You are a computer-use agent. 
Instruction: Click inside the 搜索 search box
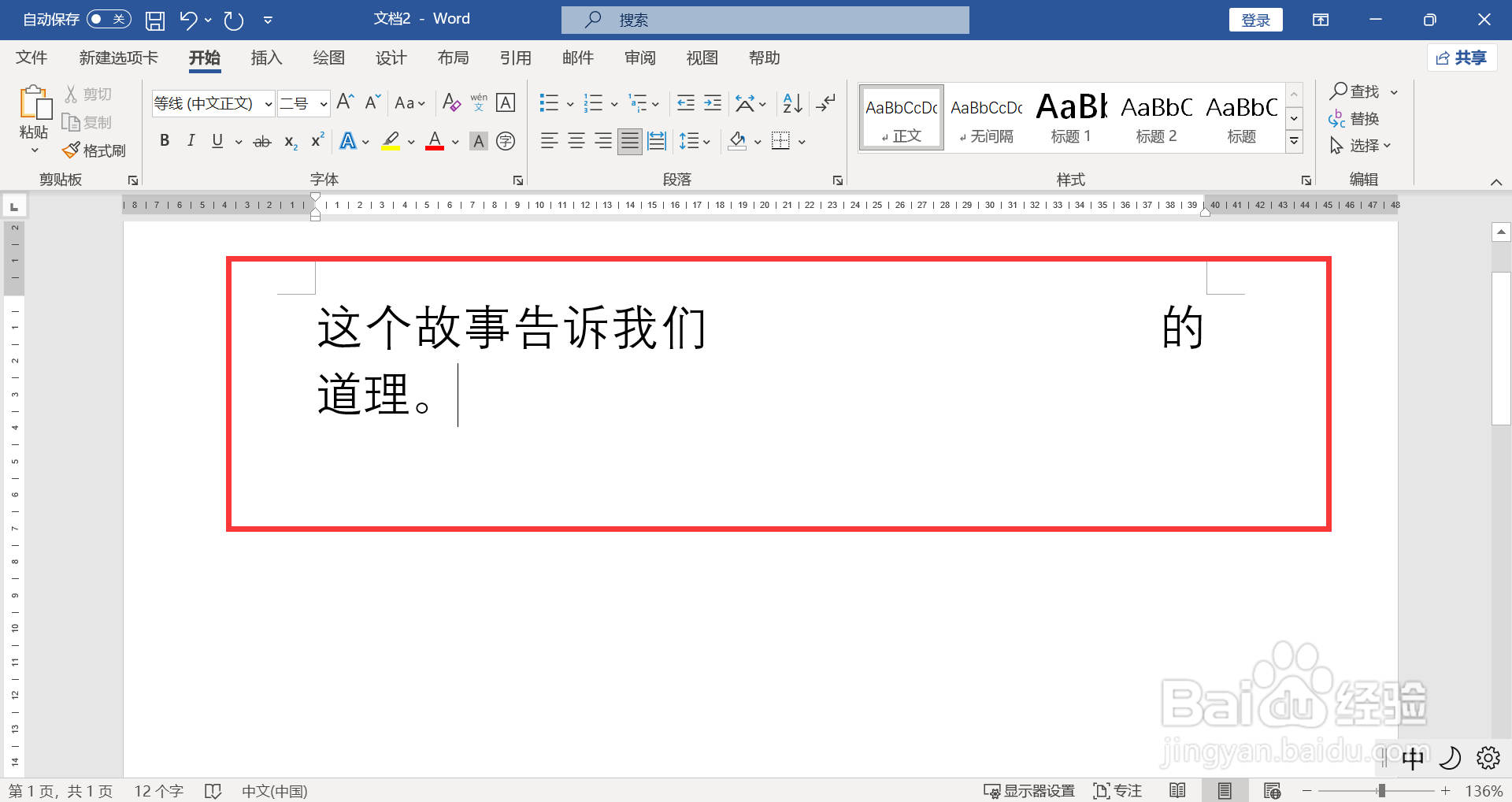point(764,20)
